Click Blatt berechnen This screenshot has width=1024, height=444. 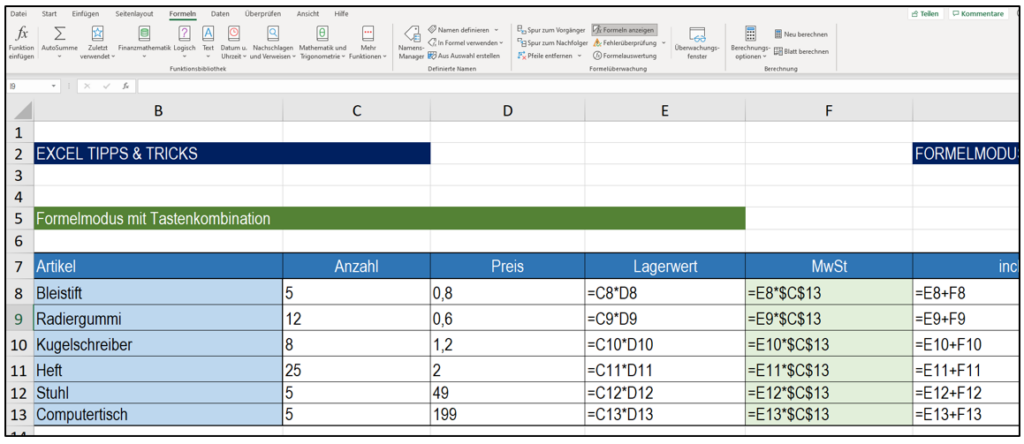(x=801, y=51)
